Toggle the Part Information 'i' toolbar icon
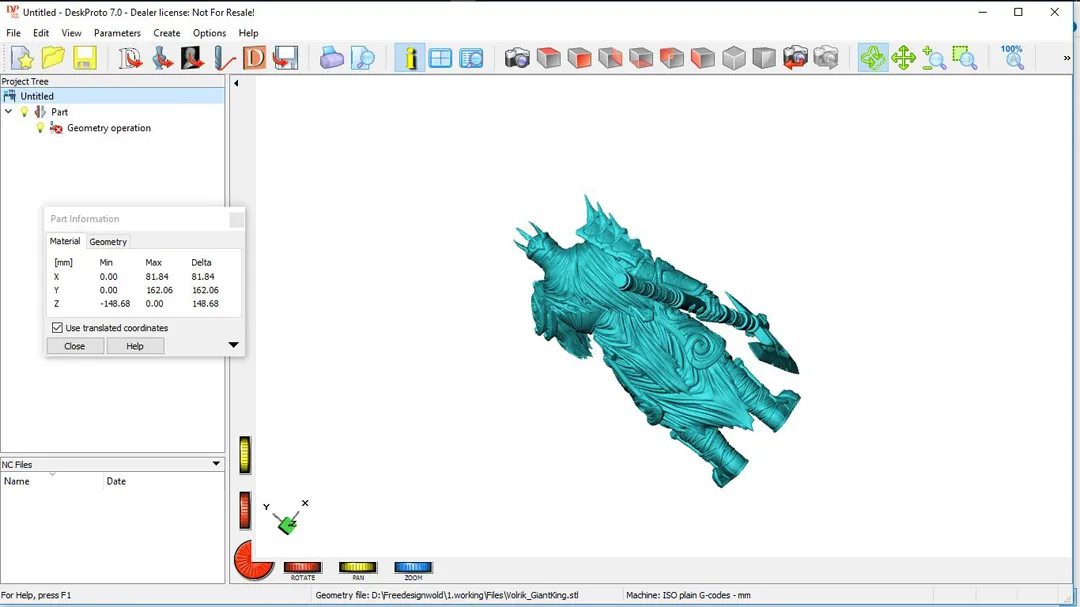 [410, 59]
